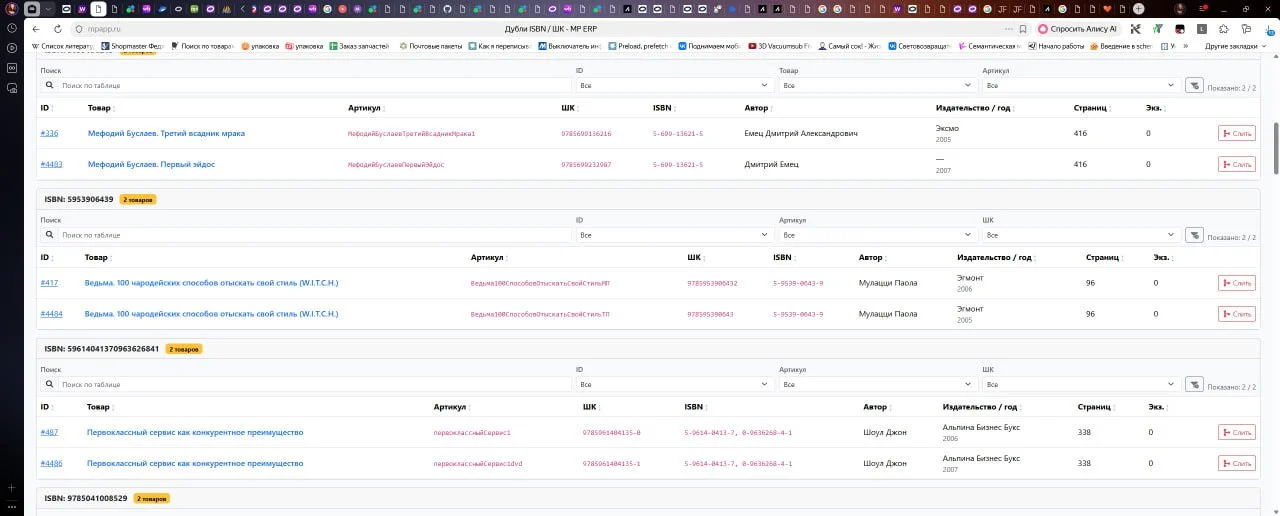Image resolution: width=1280 pixels, height=516 pixels.
Task: Click the site info shield icon
Action: 77,29
